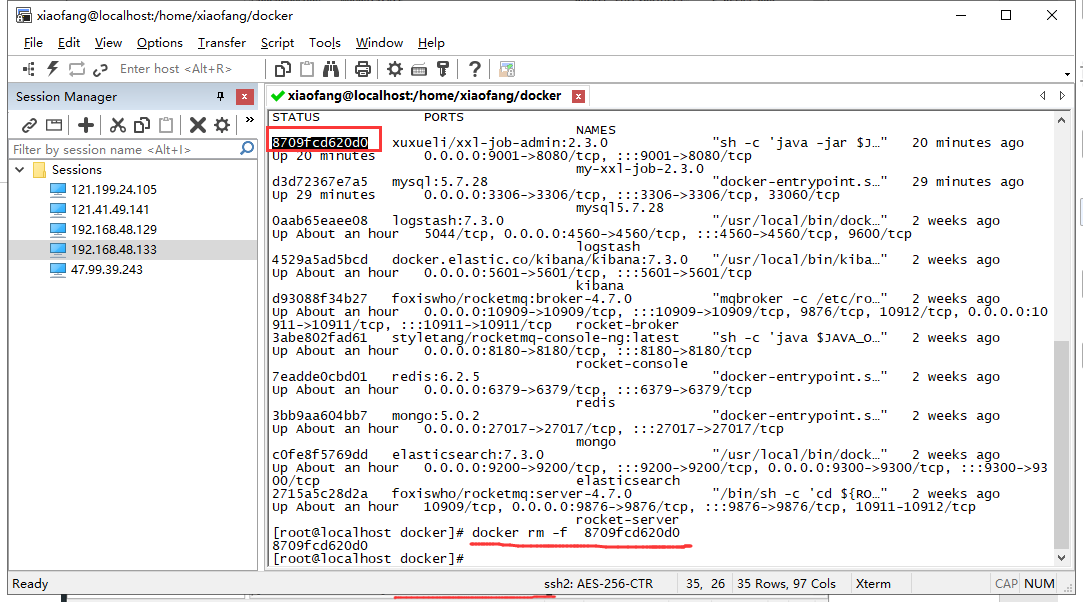
Task: Click the Reconnect toolbar icon
Action: (75, 68)
